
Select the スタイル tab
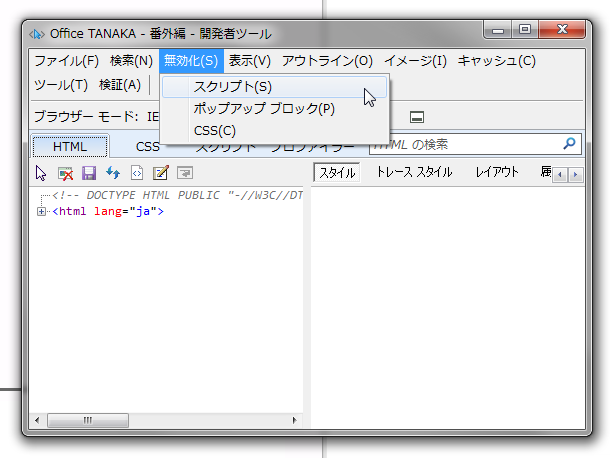coord(337,172)
